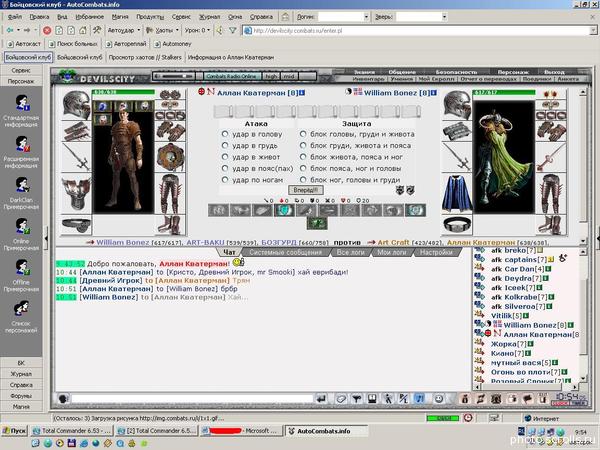Switch to Мои логи chat tab
600x450 pixels.
tap(391, 252)
